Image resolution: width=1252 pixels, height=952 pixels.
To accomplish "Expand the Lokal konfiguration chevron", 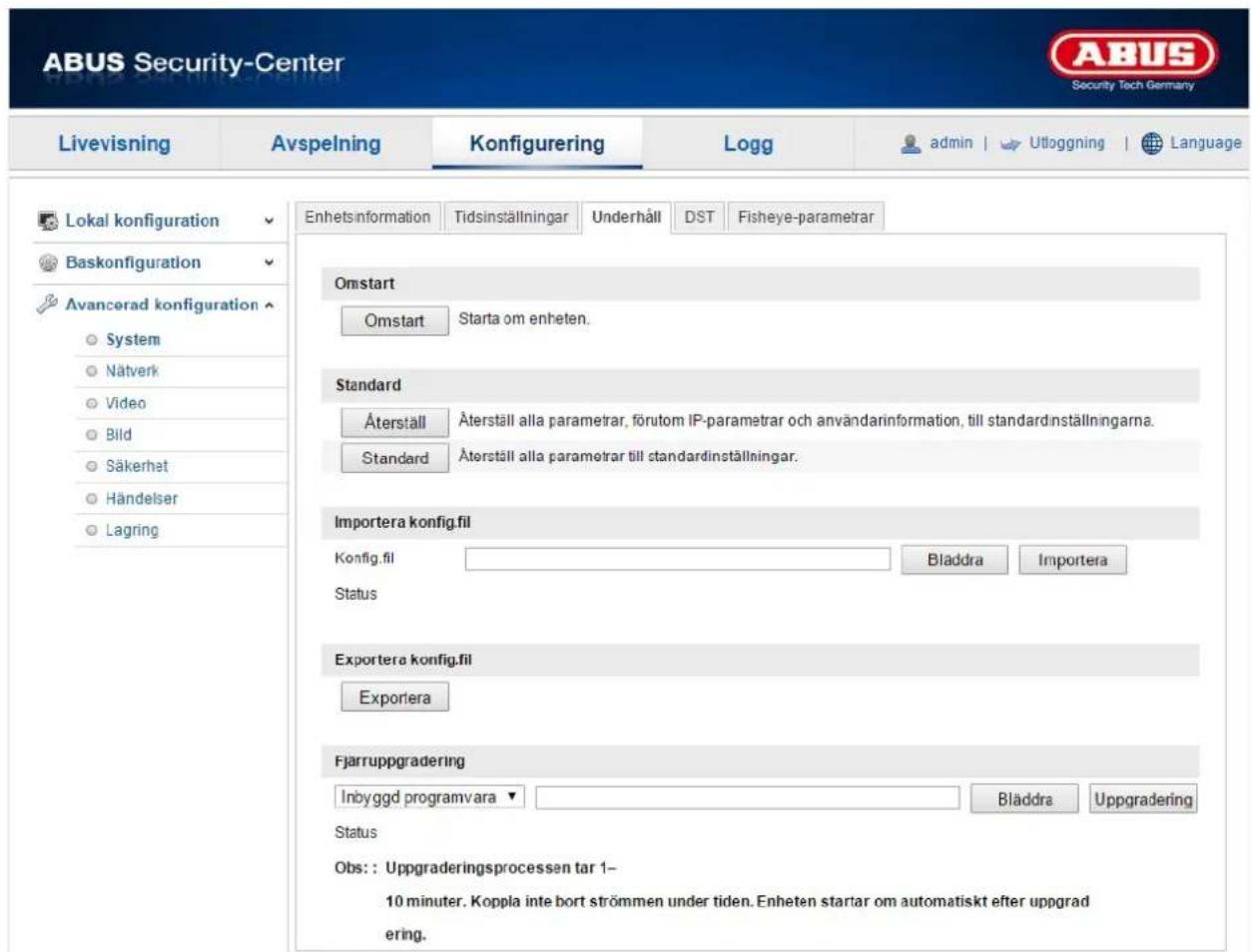I will tap(269, 222).
